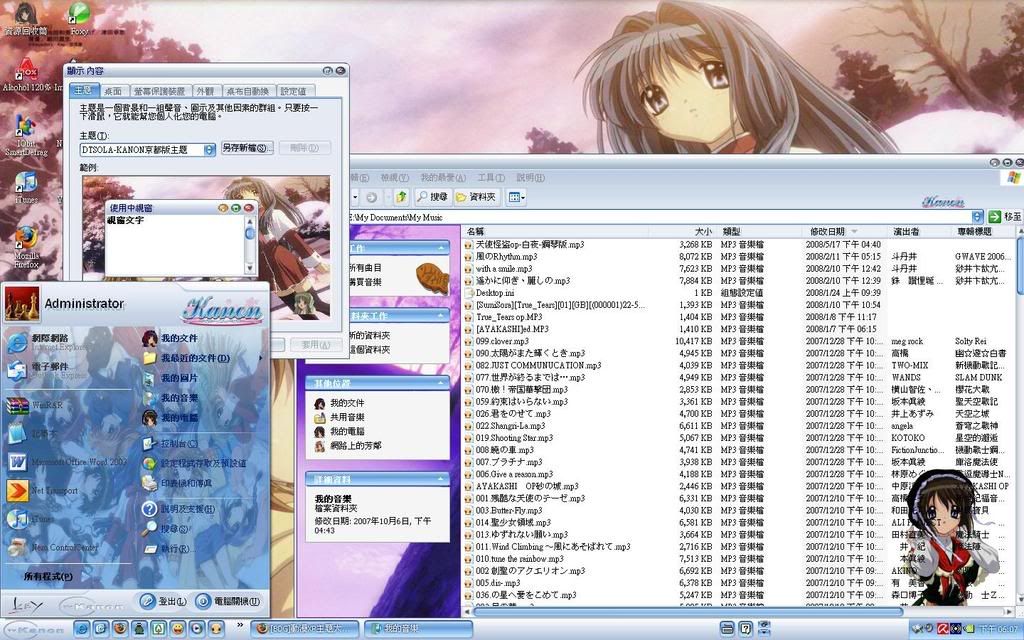This screenshot has width=1024, height=640.
Task: Select file 022.Shangri-La.mp3
Action: pyautogui.click(x=510, y=426)
